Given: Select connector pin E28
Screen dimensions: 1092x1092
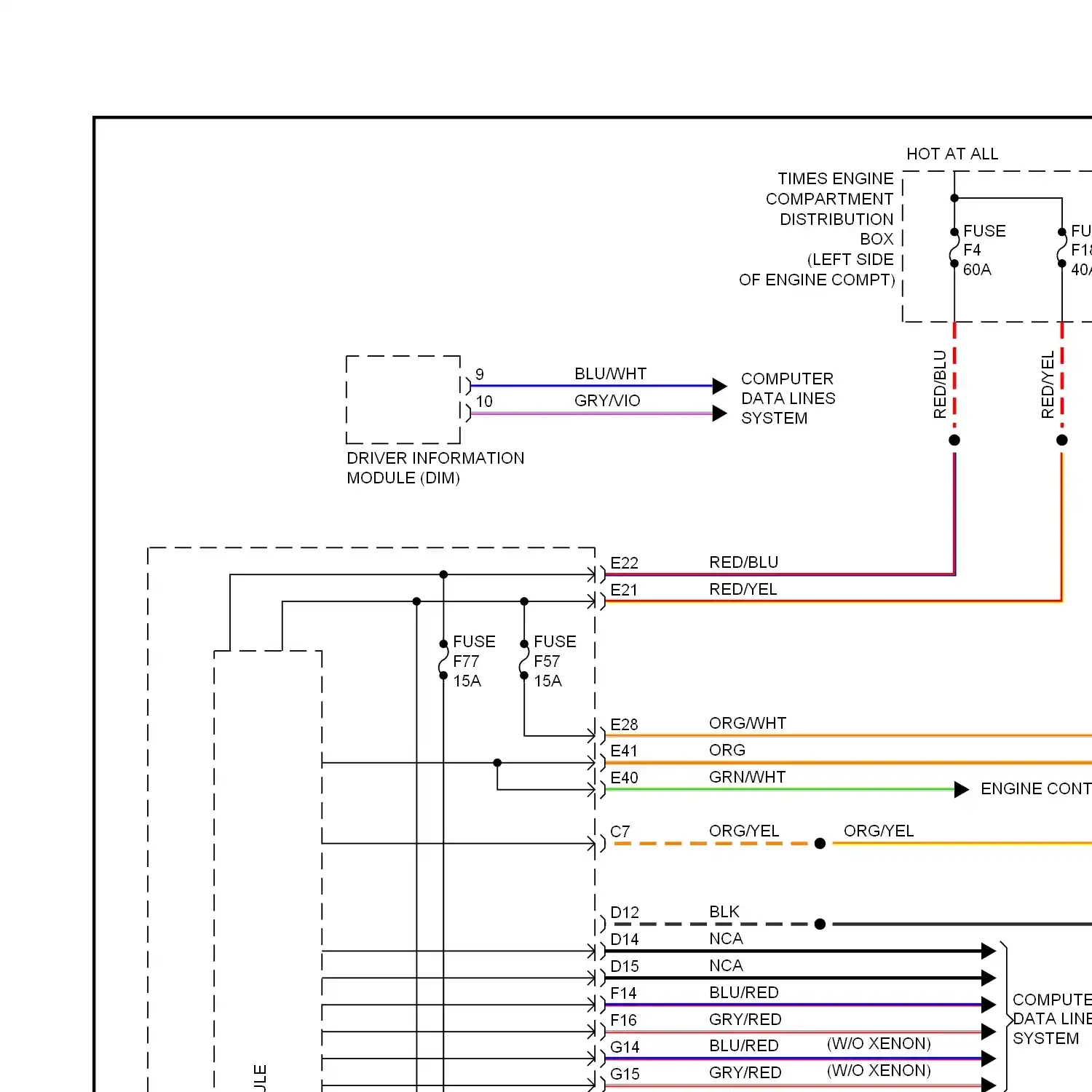Looking at the screenshot, I should pyautogui.click(x=624, y=724).
